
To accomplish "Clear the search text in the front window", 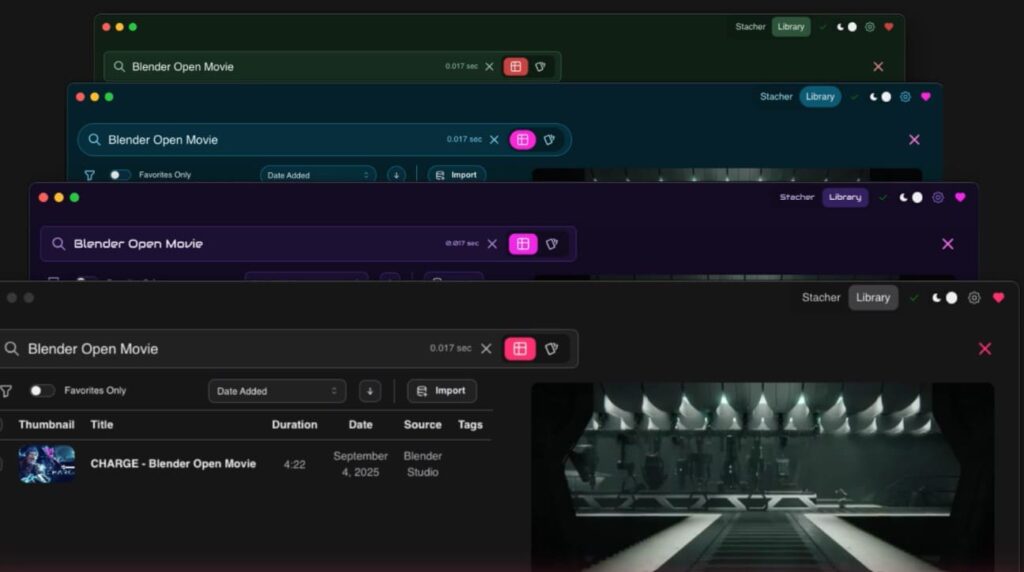I will 486,349.
